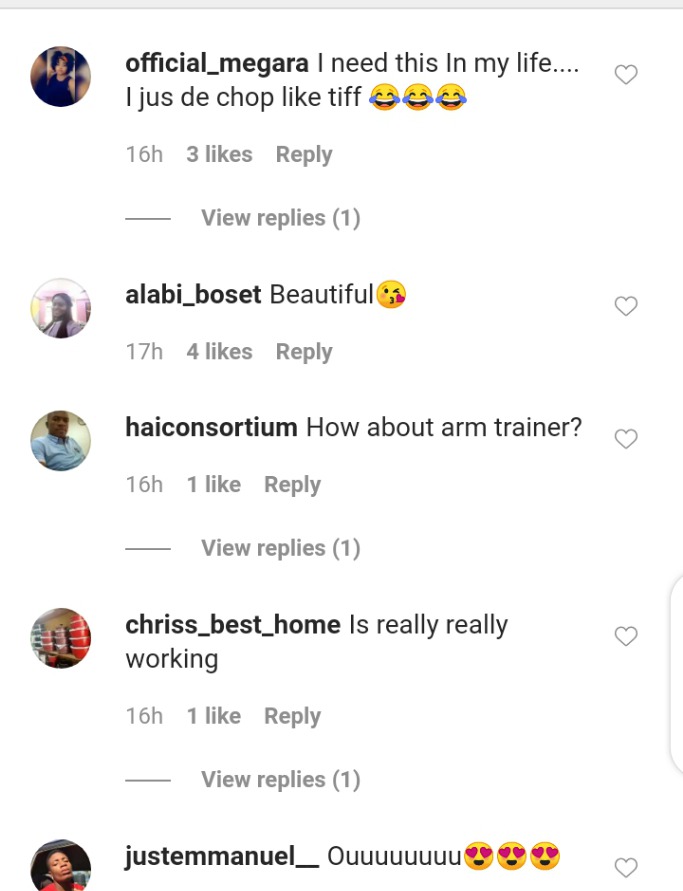The width and height of the screenshot is (683, 891).
Task: Reply to alabi_boset's Beautiful comment
Action: 304,352
